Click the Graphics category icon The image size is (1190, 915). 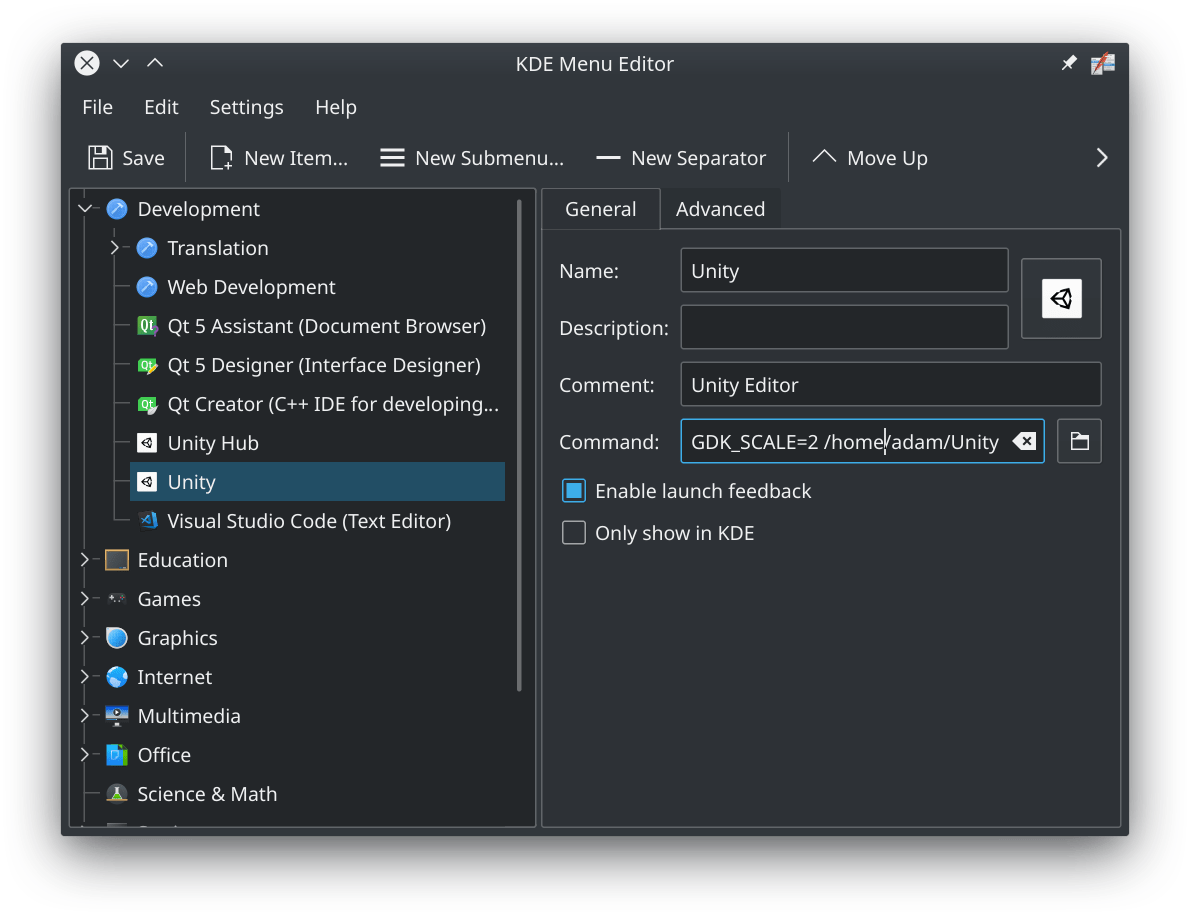(x=117, y=638)
